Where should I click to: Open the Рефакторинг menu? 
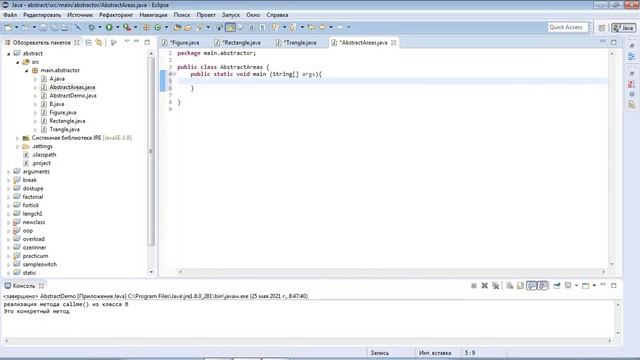point(116,15)
